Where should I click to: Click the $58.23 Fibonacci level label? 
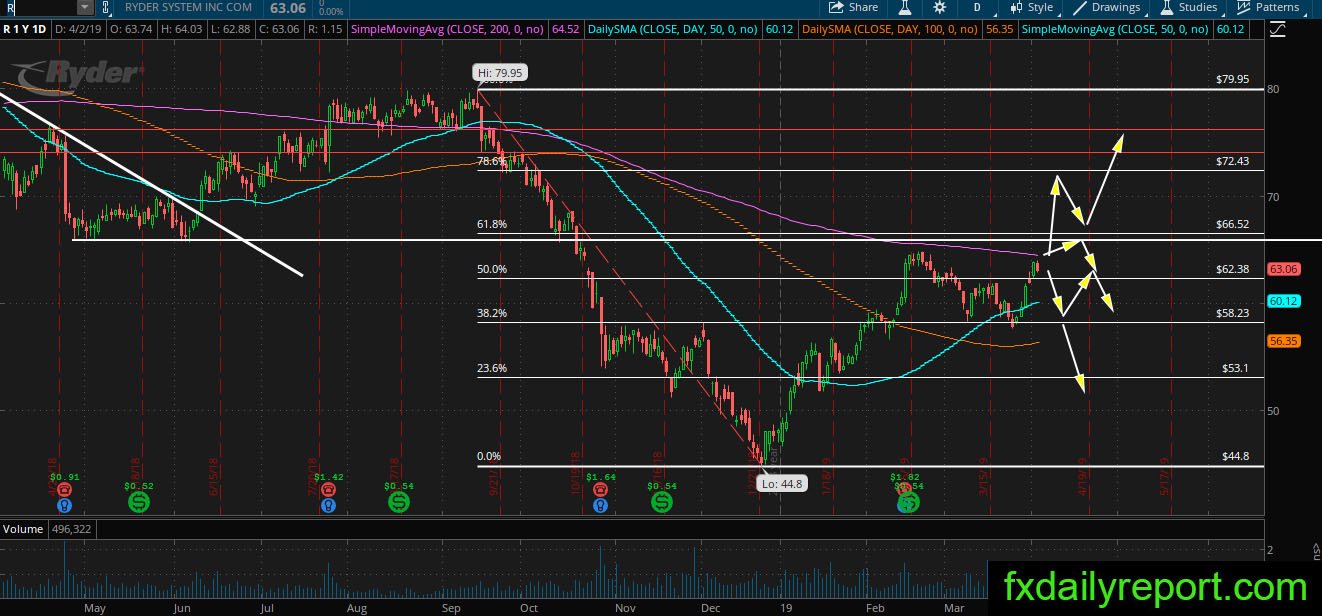point(1233,313)
